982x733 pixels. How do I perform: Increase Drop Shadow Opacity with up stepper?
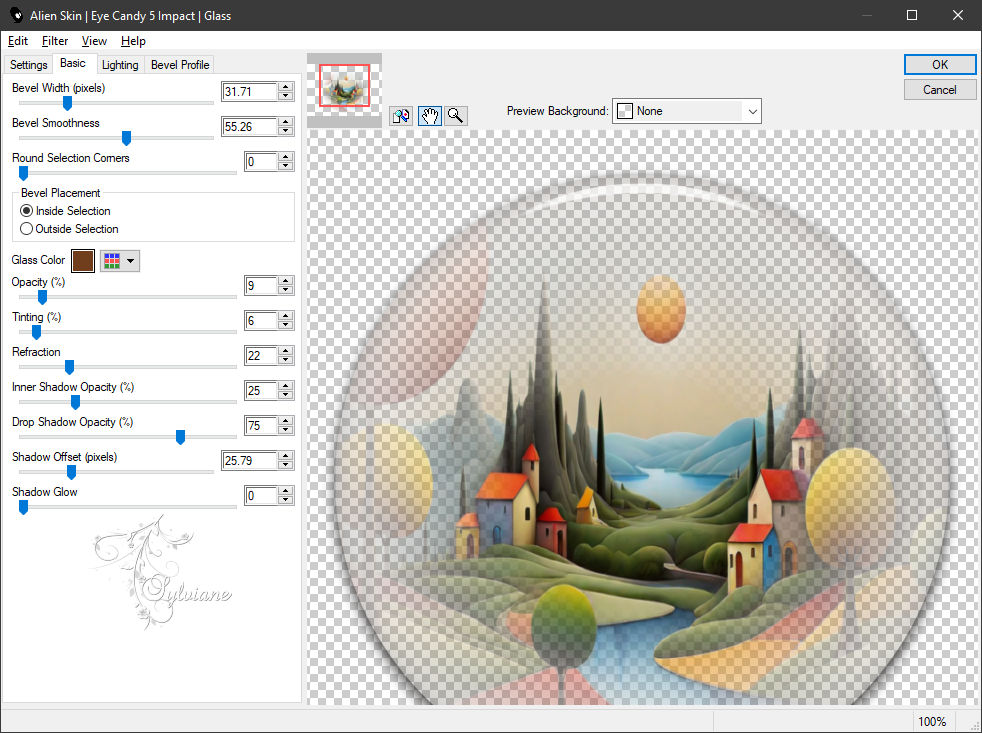click(x=286, y=422)
